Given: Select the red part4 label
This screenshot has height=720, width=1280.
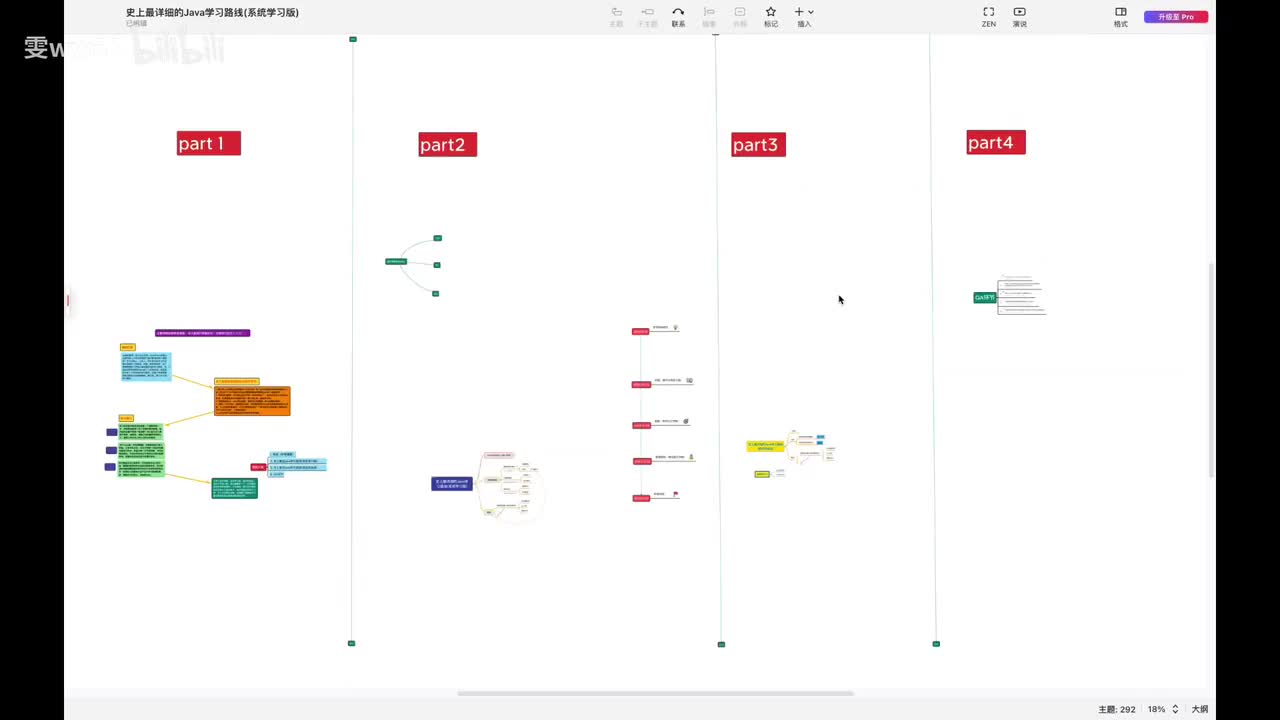Looking at the screenshot, I should point(996,143).
